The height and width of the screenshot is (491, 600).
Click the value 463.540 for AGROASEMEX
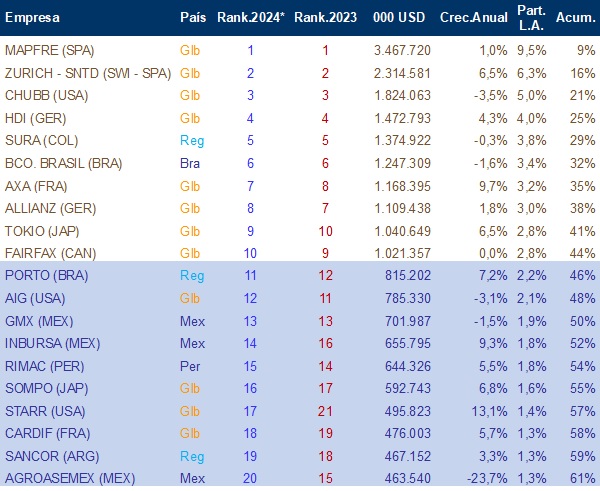[408, 478]
